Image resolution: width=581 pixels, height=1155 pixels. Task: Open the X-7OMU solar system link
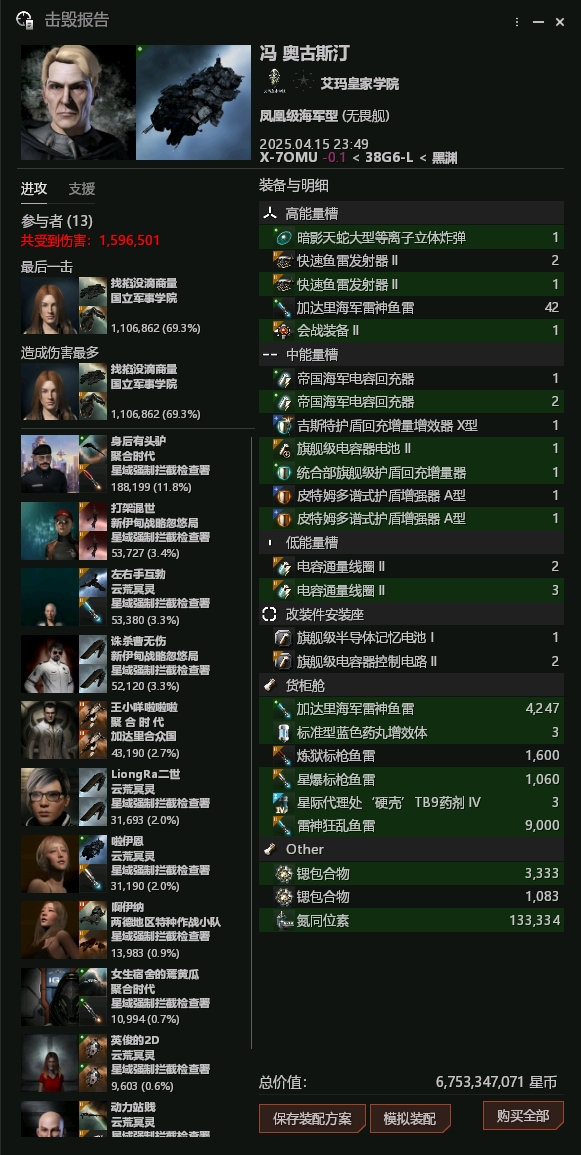[x=289, y=158]
